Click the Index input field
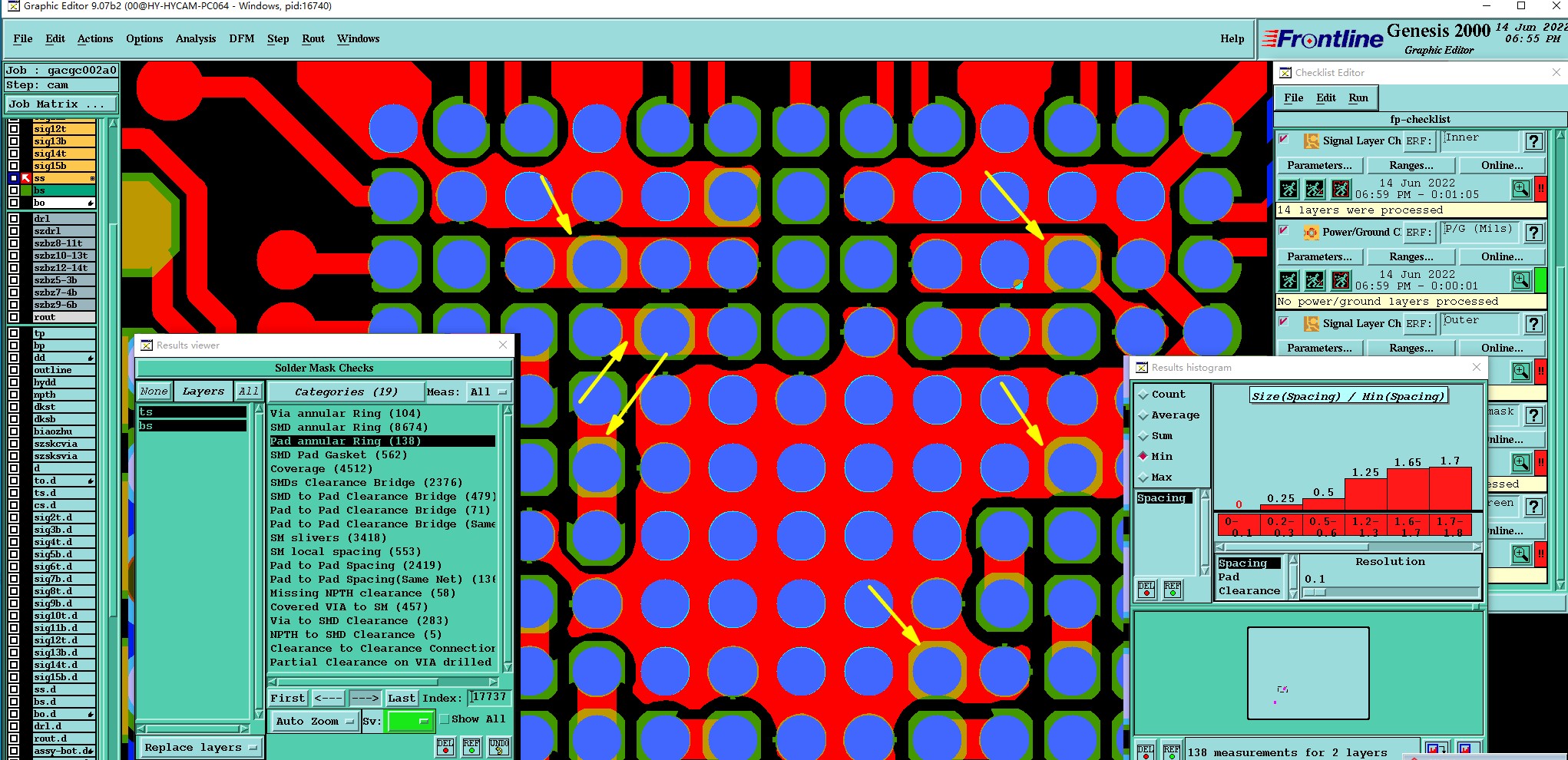The height and width of the screenshot is (760, 1568). click(489, 697)
